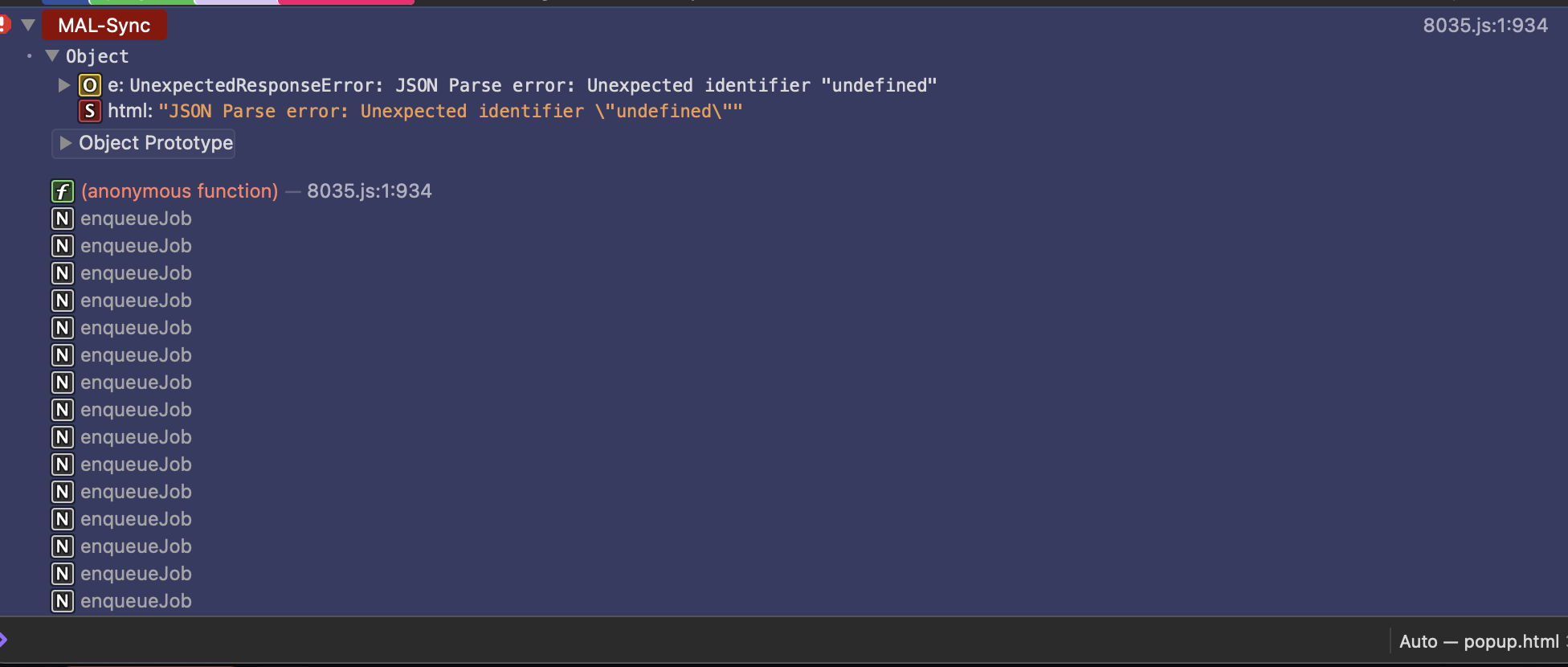The image size is (1568, 667).
Task: Click the green function icon for anonymous function
Action: tap(63, 191)
